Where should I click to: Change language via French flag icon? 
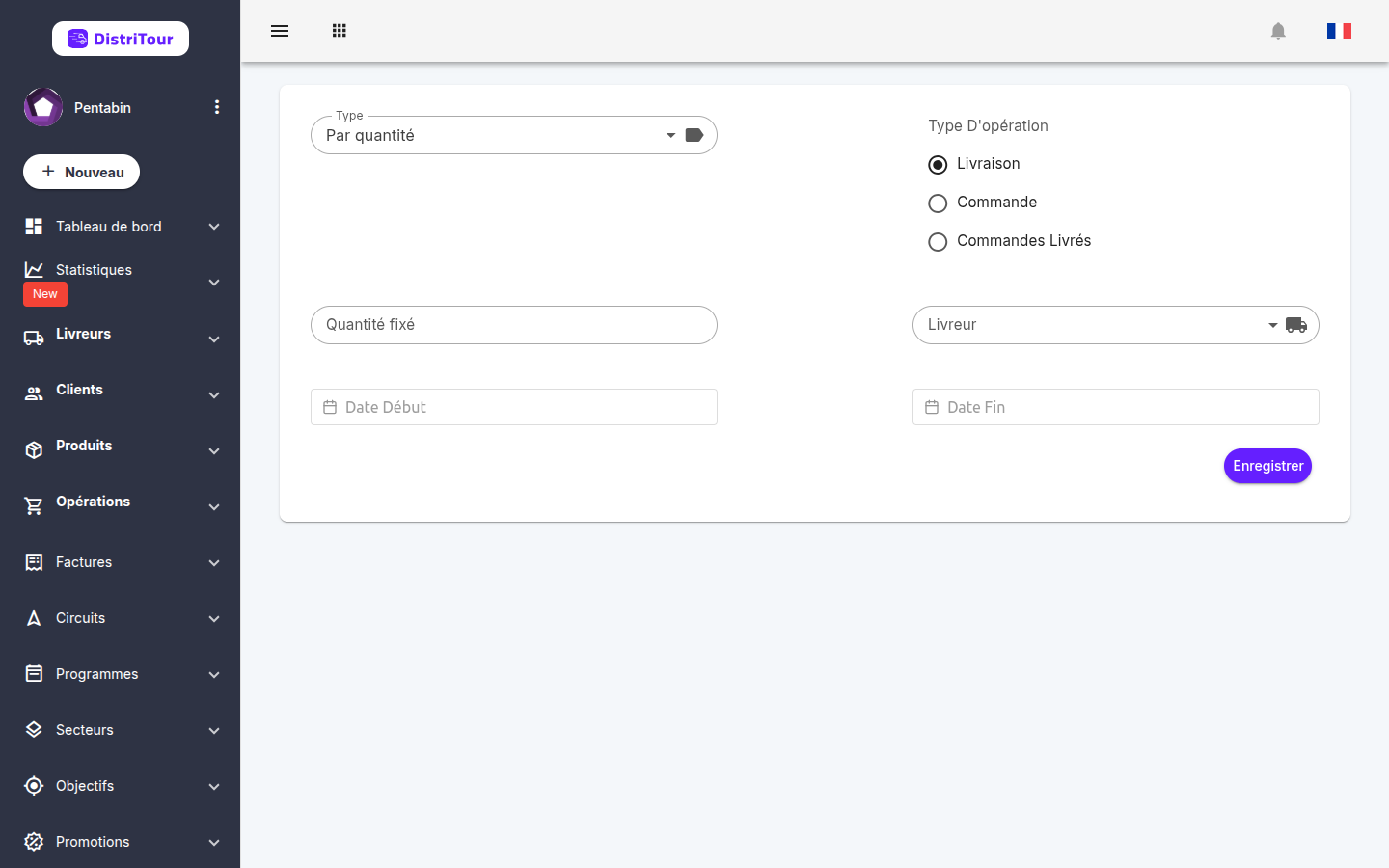[1339, 31]
